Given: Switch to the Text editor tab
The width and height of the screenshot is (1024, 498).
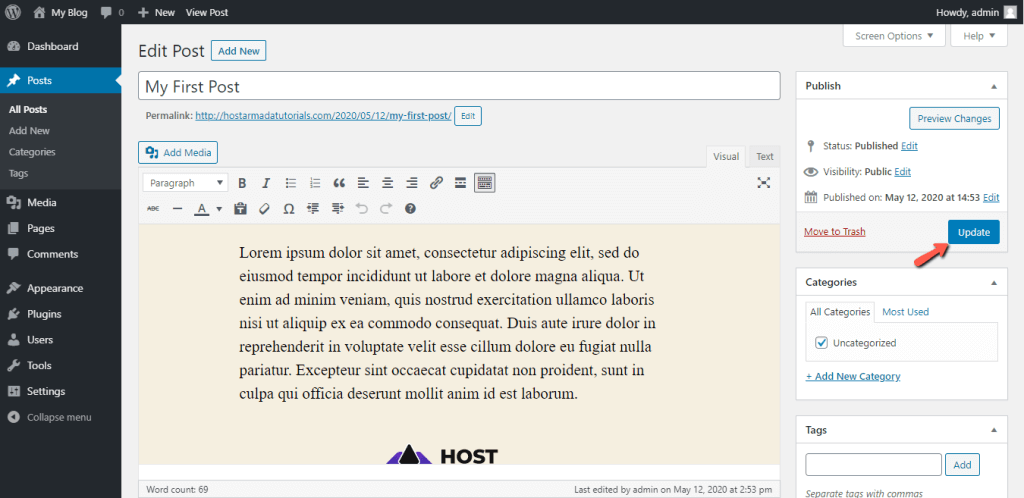Looking at the screenshot, I should click(765, 157).
